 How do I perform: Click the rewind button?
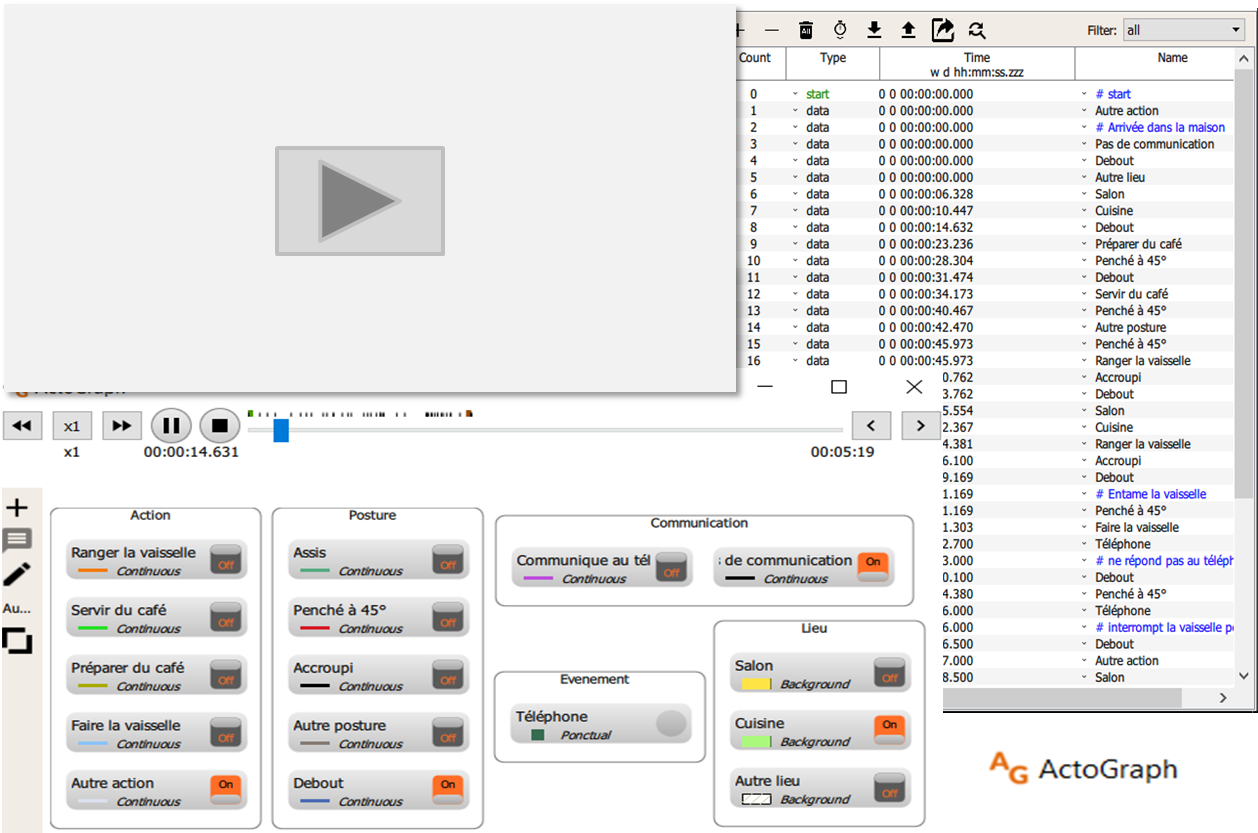click(22, 426)
